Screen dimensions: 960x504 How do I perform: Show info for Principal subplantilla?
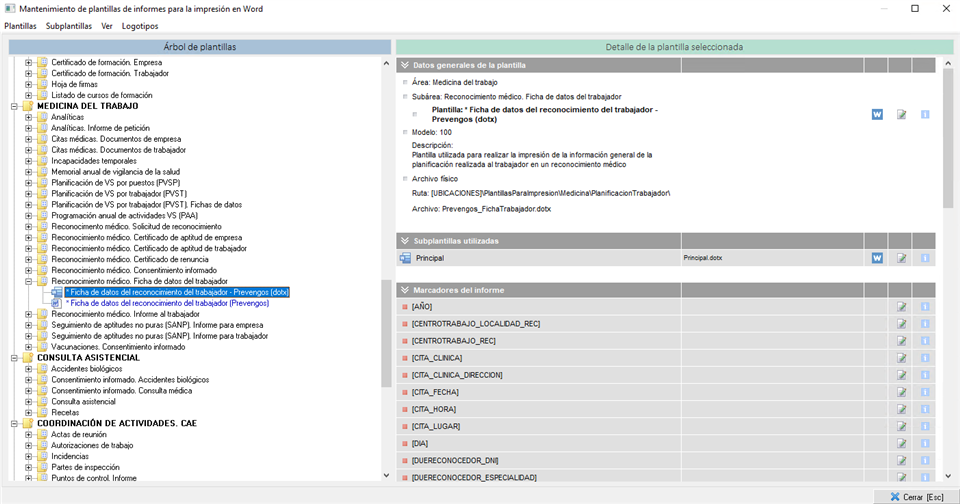(x=925, y=258)
